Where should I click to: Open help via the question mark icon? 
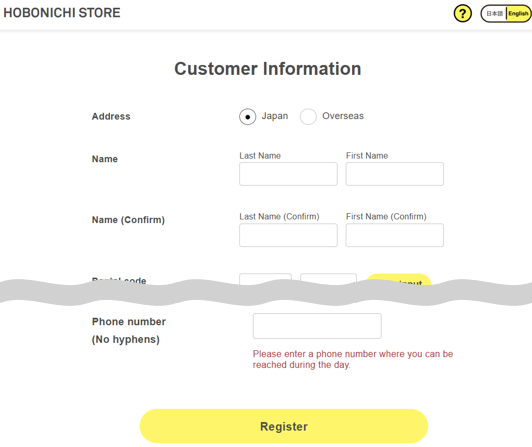click(462, 14)
